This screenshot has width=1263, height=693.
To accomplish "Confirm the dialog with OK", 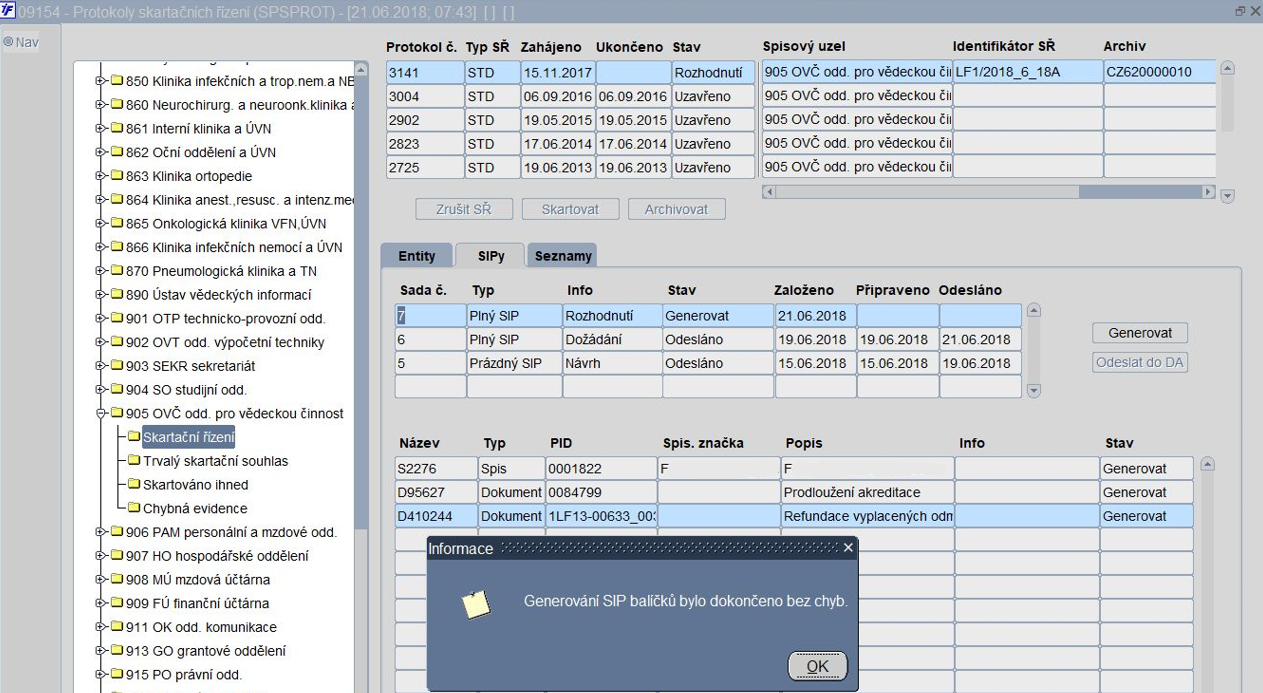I will pyautogui.click(x=817, y=666).
